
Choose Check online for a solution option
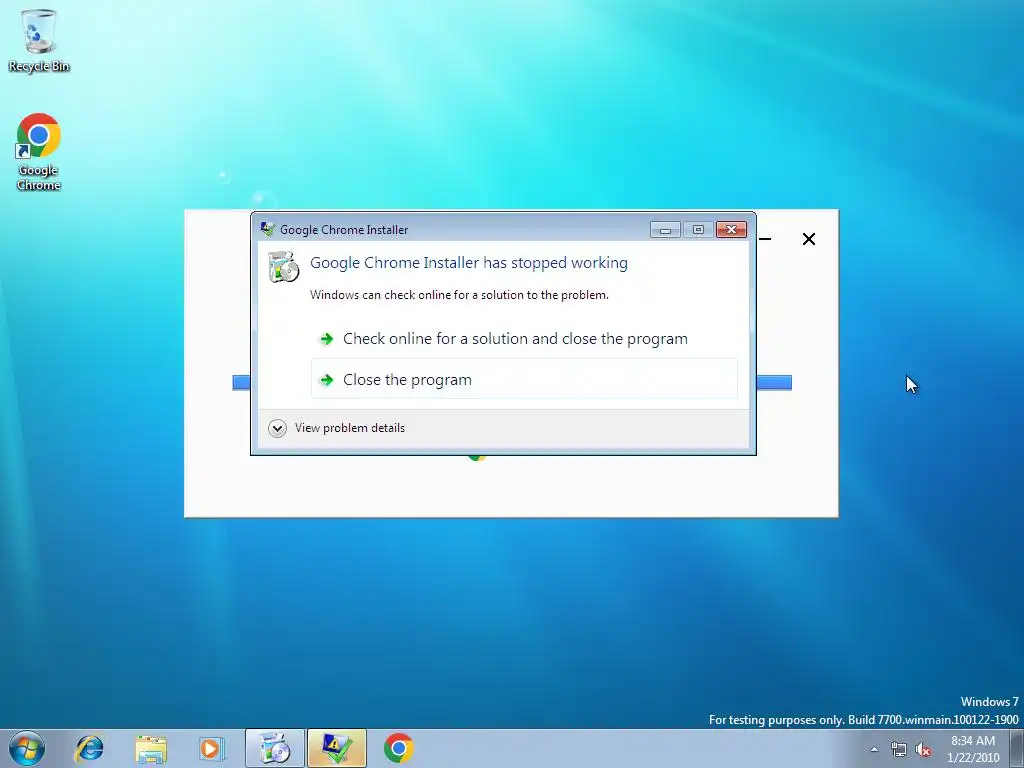(x=524, y=338)
